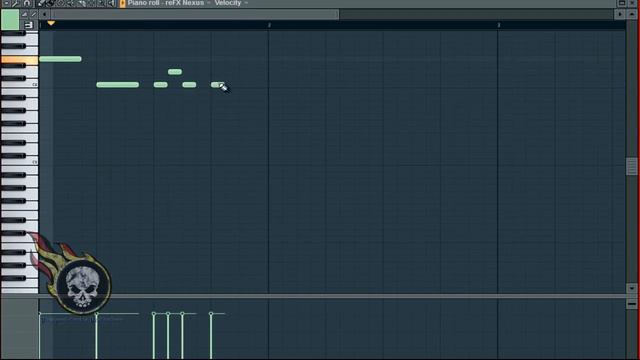Click the window maximize button at top right
Screen dimensions: 640x360
622,3
